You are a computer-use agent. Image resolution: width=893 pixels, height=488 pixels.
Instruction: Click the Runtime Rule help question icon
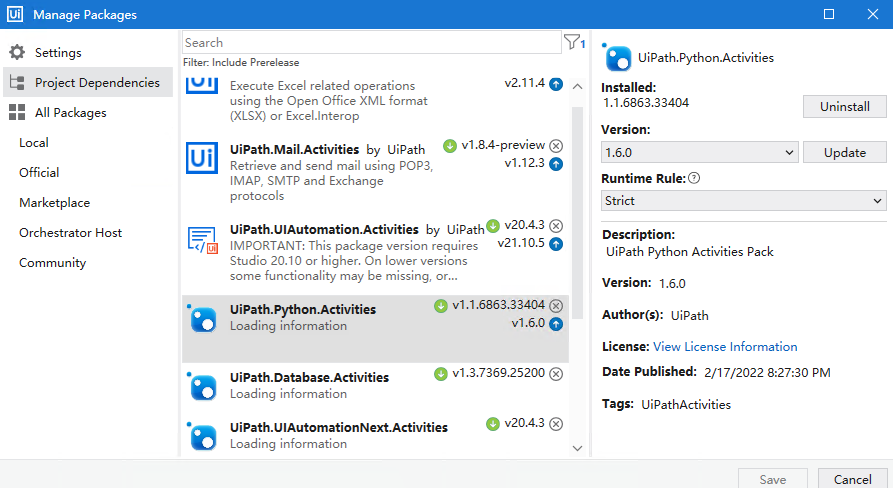[694, 178]
